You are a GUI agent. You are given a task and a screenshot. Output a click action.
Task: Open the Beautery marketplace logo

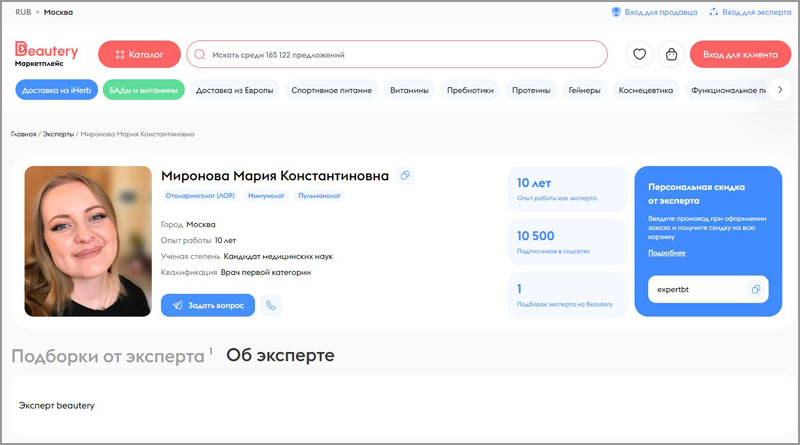click(x=46, y=54)
